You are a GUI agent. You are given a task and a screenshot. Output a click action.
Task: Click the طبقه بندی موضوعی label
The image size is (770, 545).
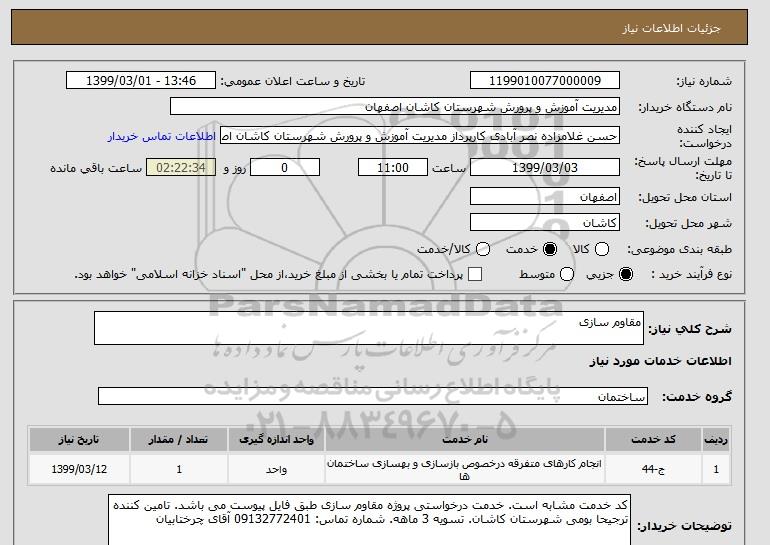tap(679, 250)
